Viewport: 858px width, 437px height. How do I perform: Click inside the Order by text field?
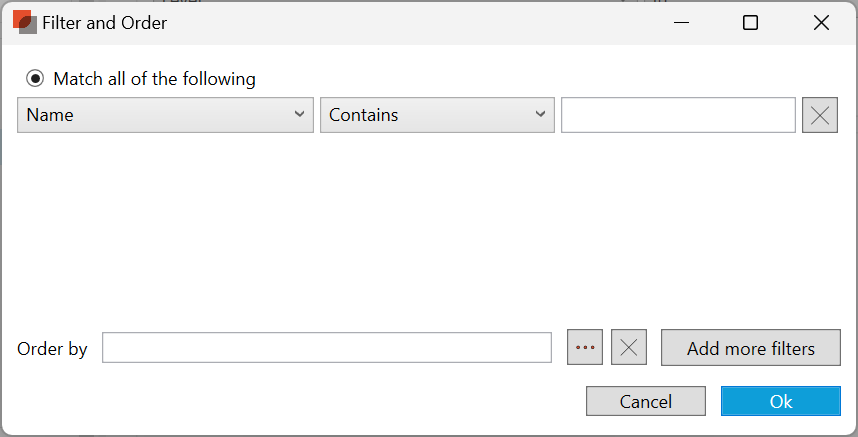326,348
